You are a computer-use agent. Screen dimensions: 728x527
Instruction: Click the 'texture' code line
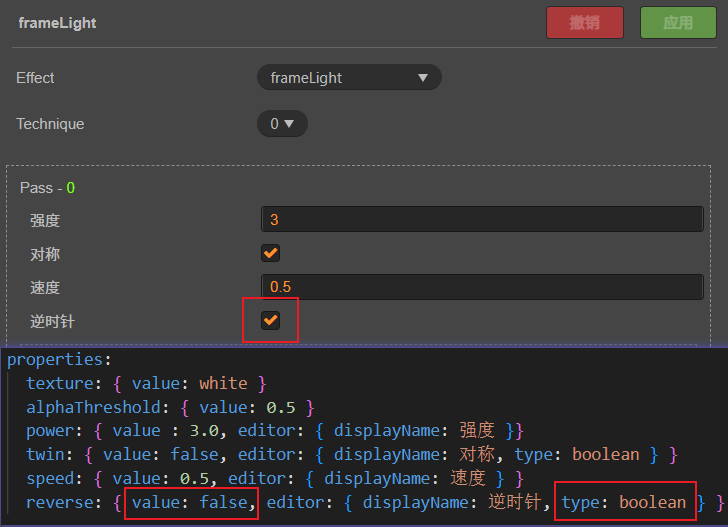[x=146, y=384]
